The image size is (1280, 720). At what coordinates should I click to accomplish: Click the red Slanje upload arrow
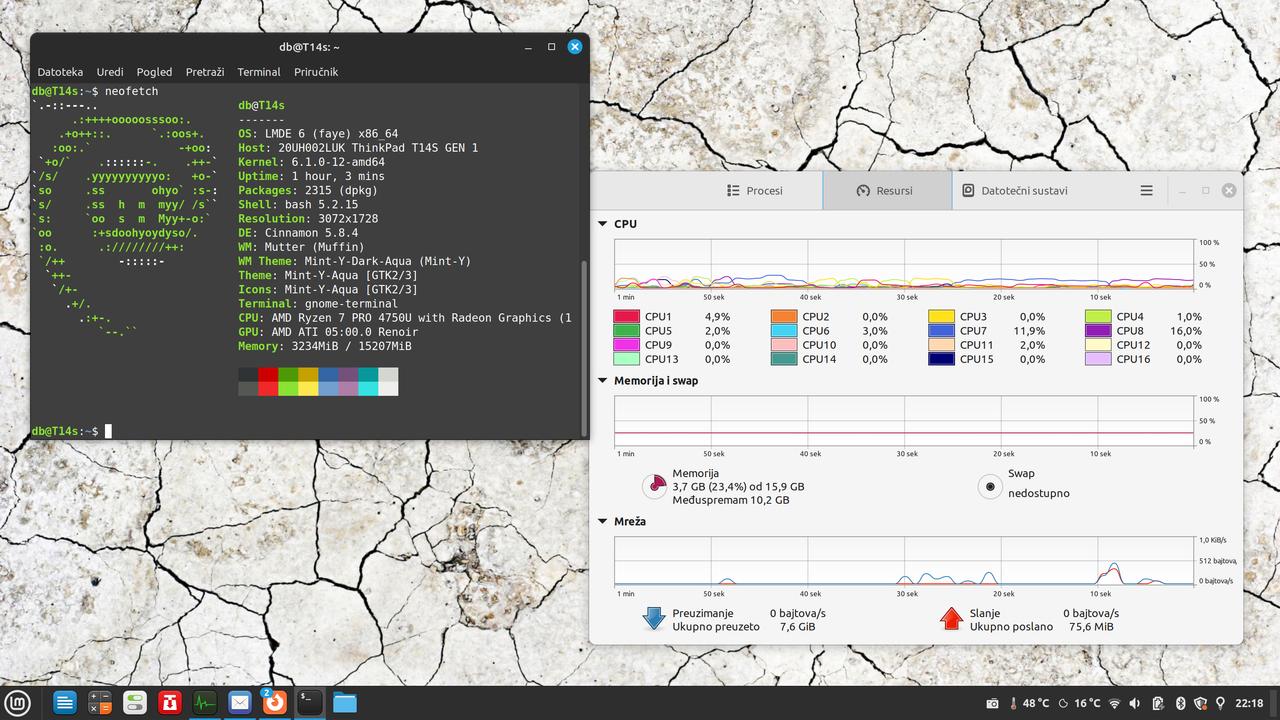[x=951, y=619]
